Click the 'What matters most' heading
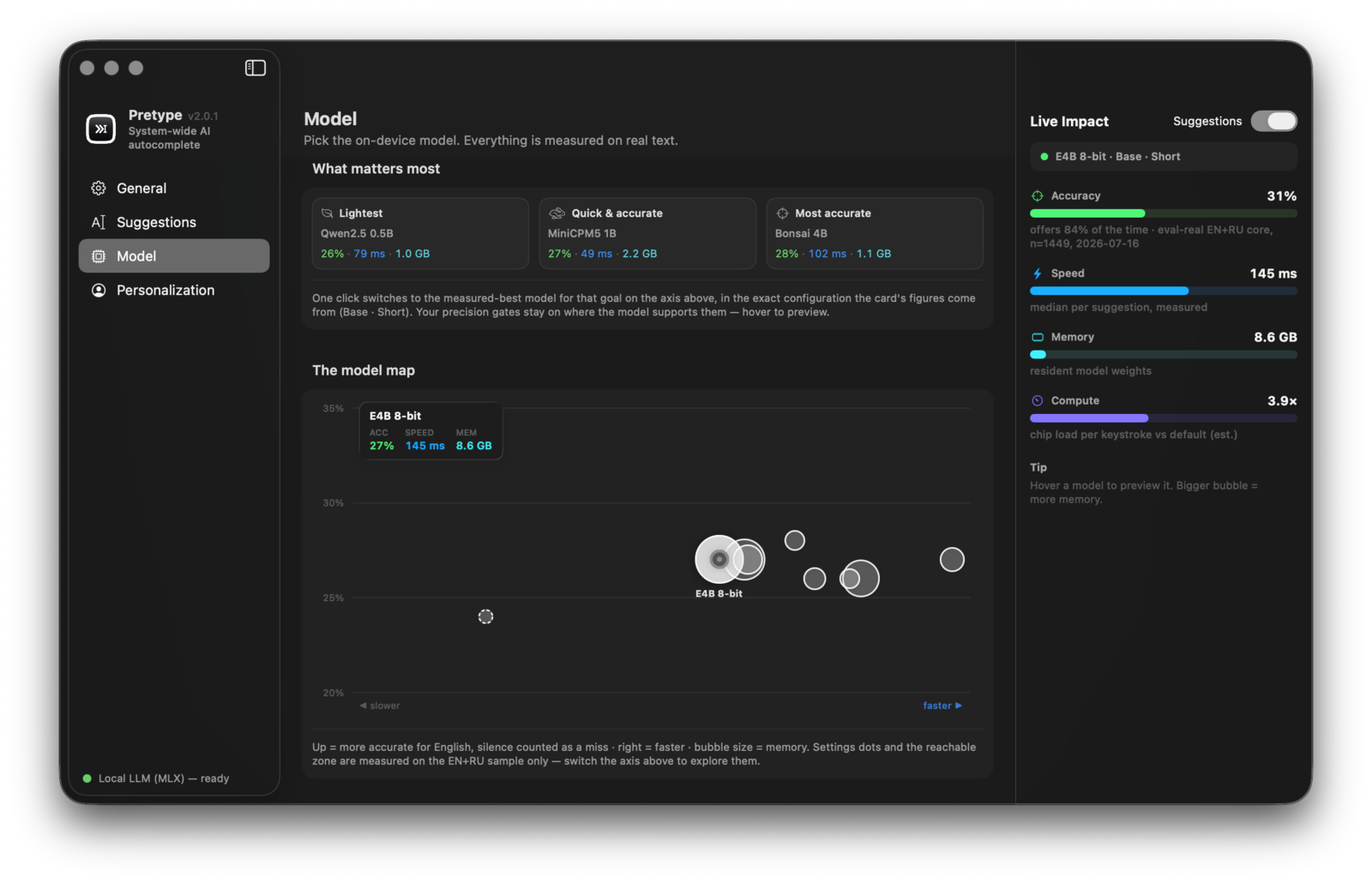The image size is (1372, 883). [376, 169]
